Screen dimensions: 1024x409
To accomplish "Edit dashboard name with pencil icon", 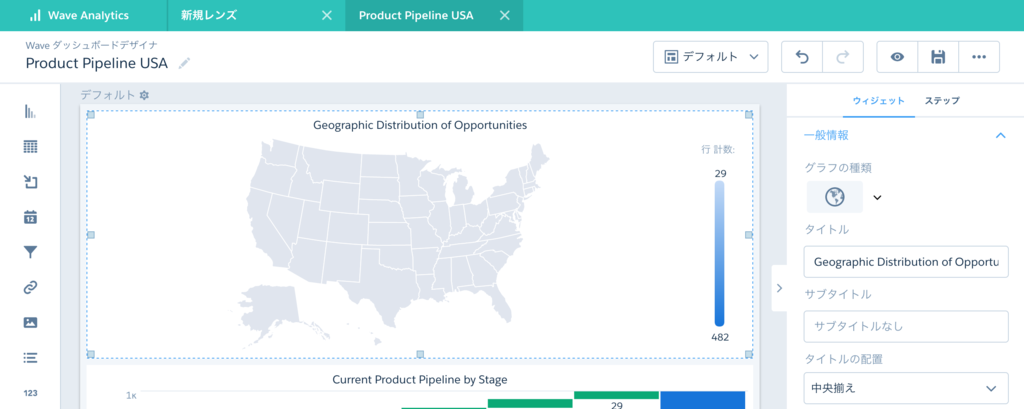I will click(x=184, y=63).
